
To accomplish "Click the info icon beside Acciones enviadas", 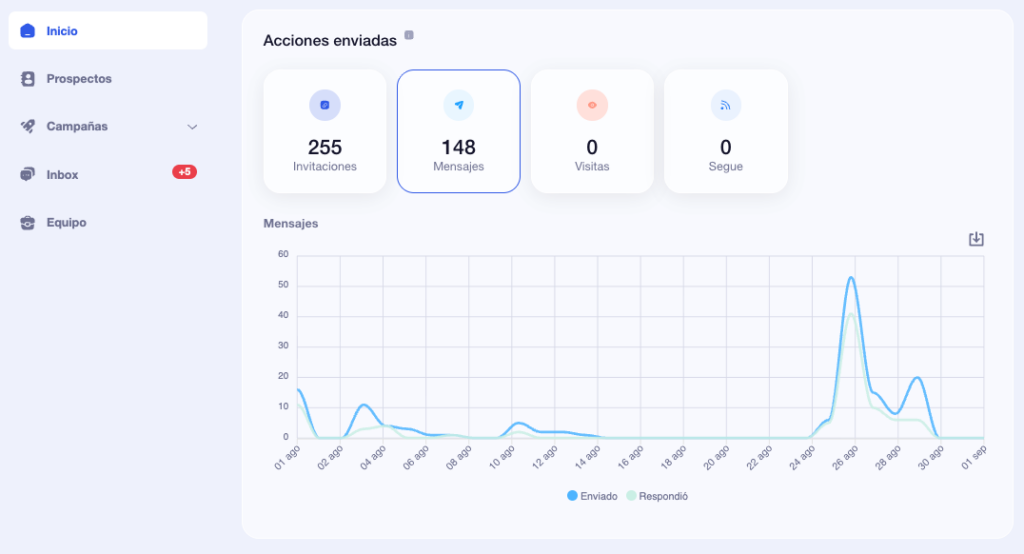I will [409, 36].
